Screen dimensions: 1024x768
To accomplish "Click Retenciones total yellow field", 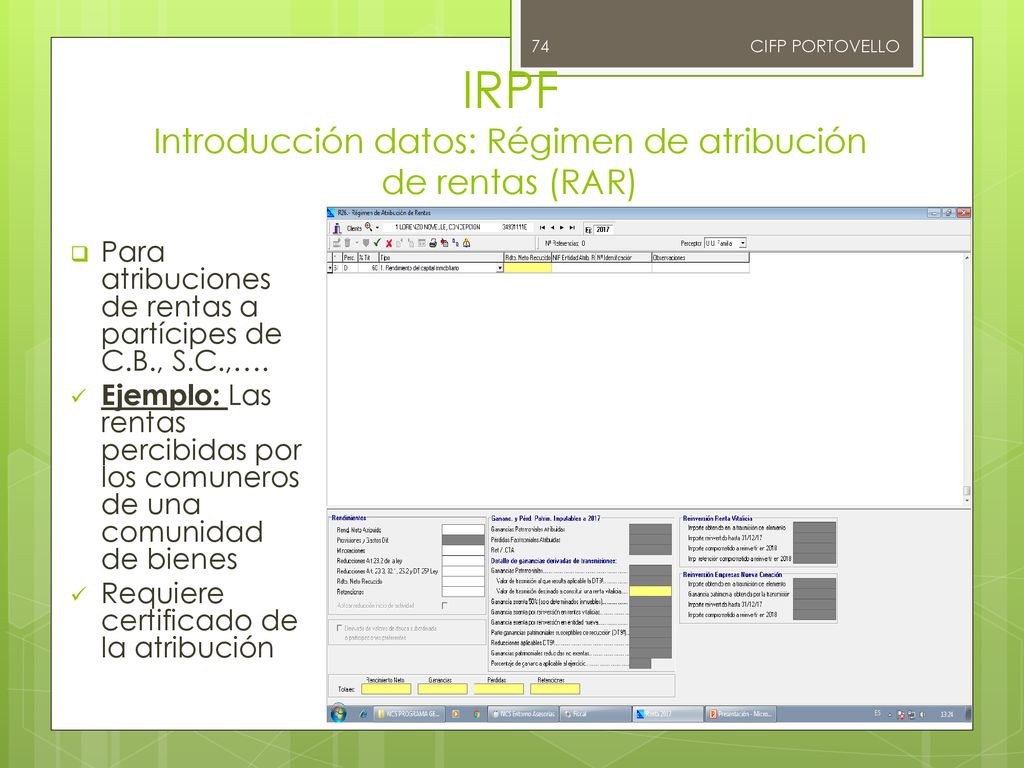I will 555,688.
